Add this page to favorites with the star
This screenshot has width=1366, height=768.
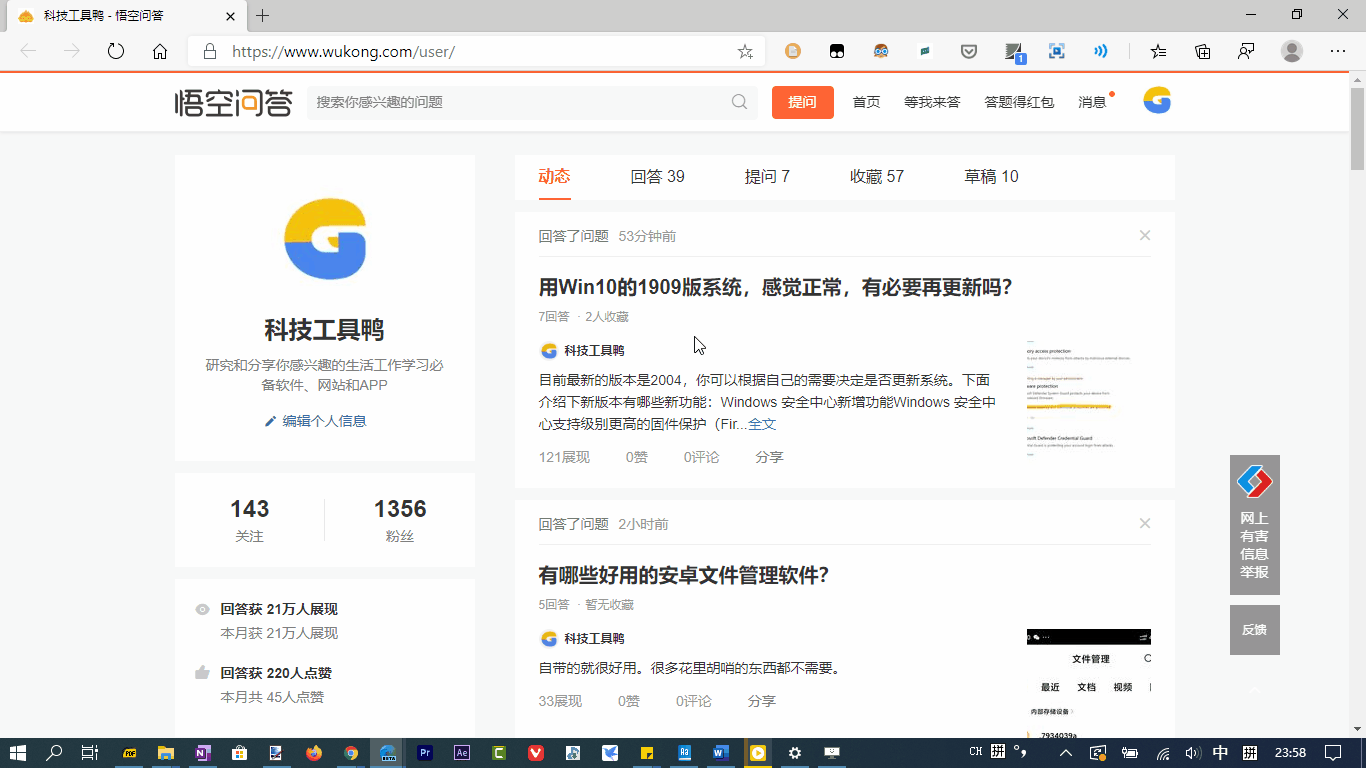745,51
